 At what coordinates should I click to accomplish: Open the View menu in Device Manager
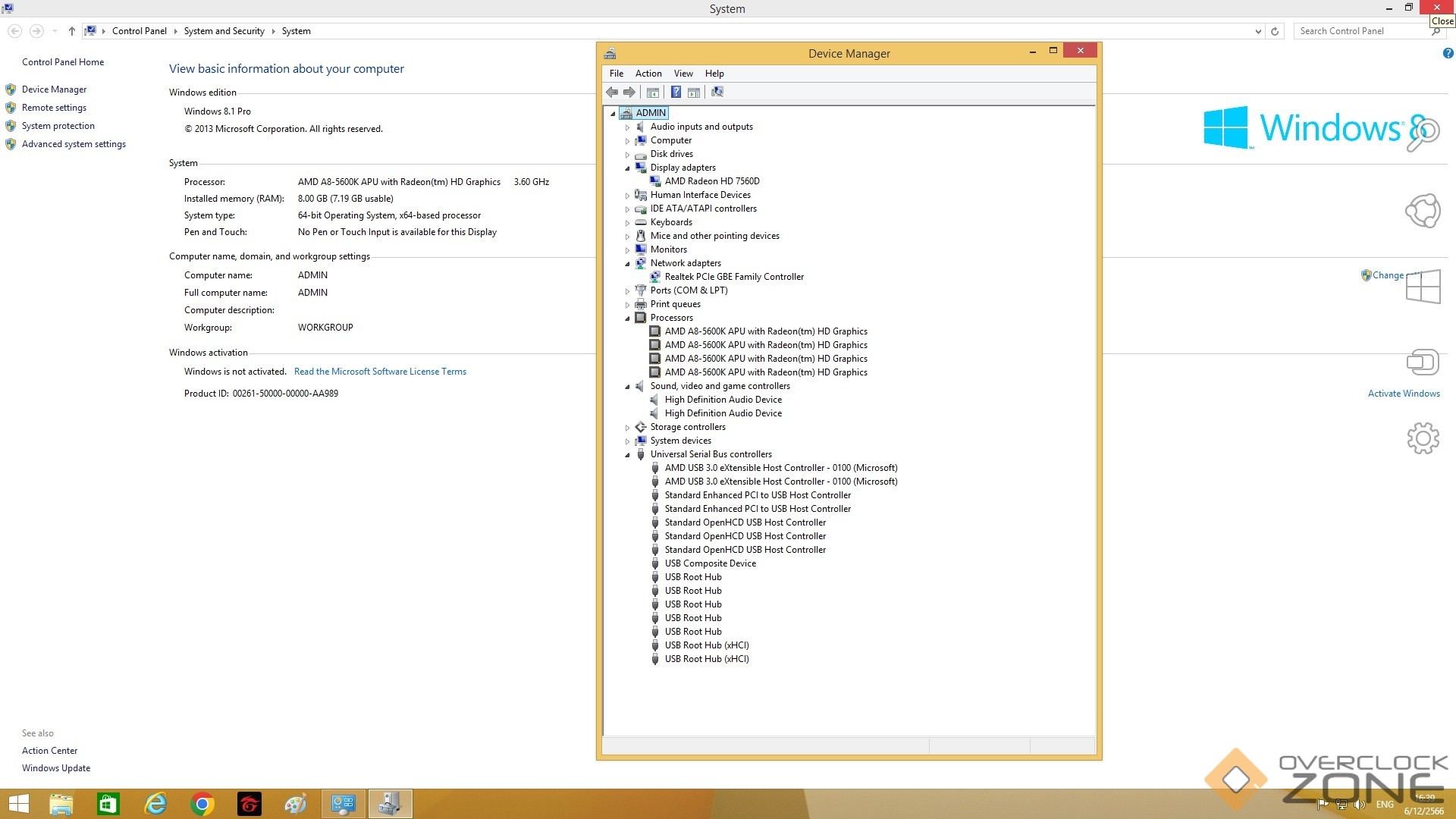(682, 74)
